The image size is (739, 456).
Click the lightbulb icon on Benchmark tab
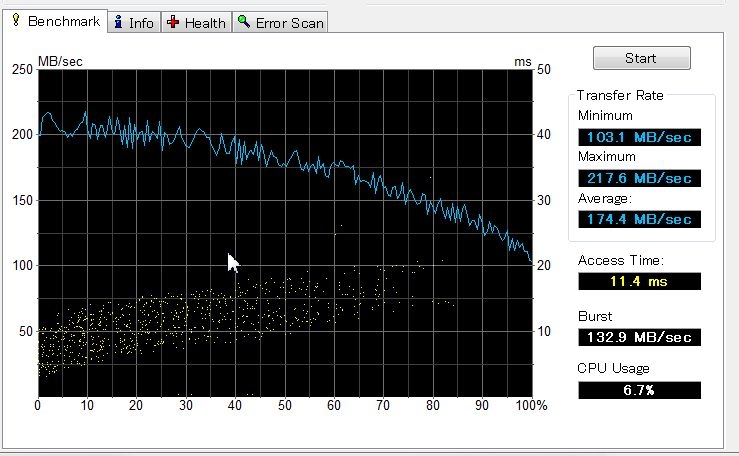coord(16,20)
